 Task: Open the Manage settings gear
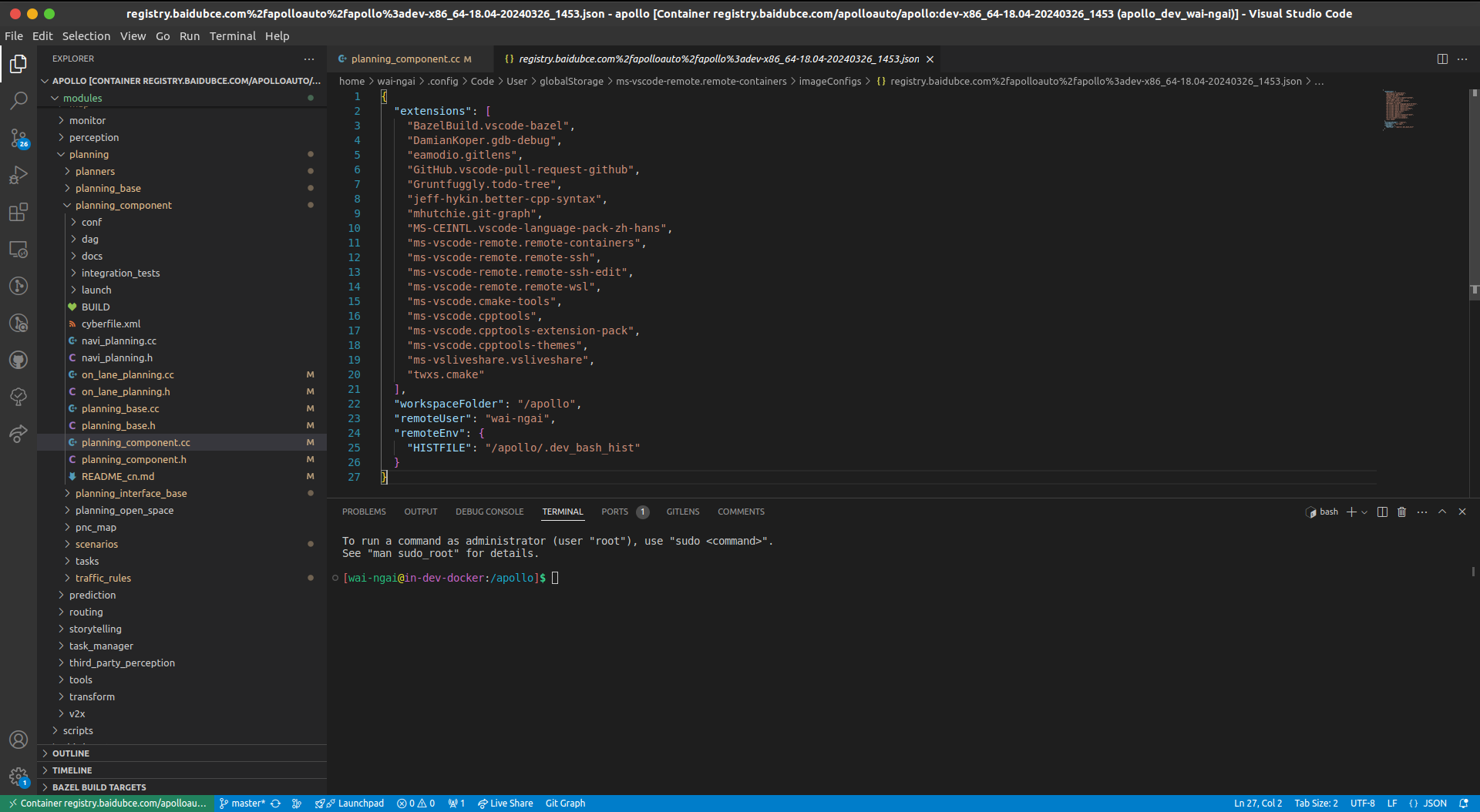(x=18, y=777)
